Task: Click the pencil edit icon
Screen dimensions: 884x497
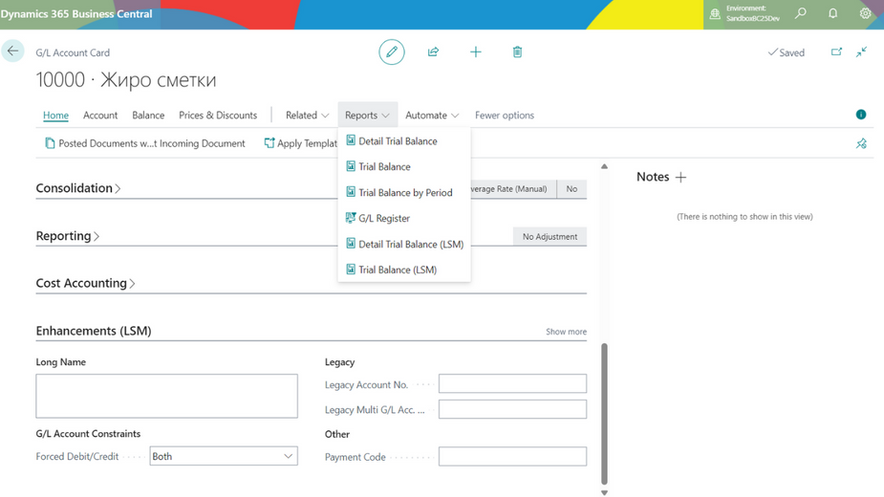Action: coord(391,52)
